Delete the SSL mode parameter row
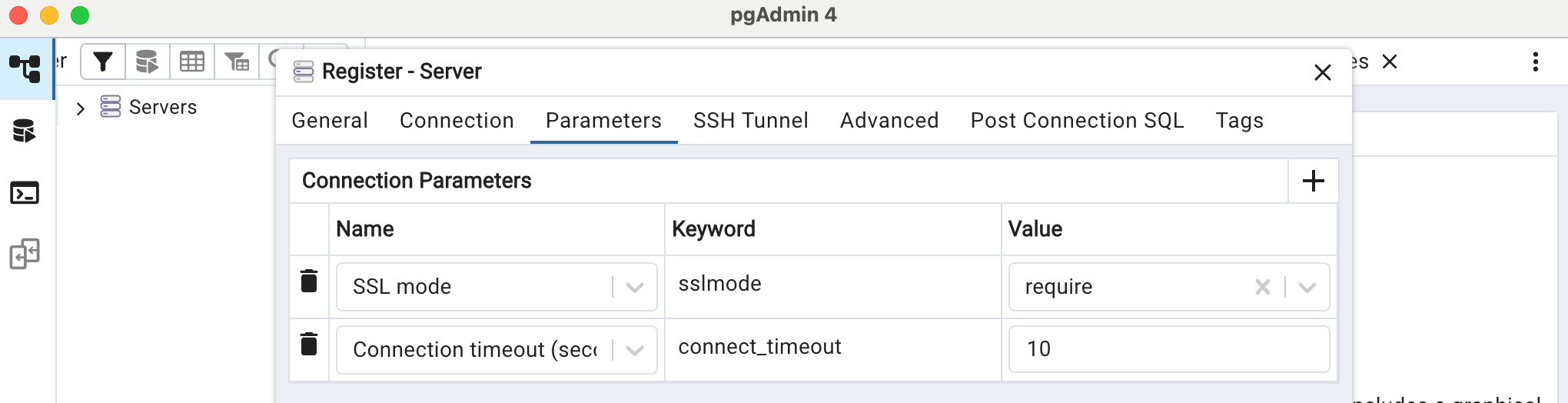Viewport: 1568px width, 403px height. coord(309,281)
